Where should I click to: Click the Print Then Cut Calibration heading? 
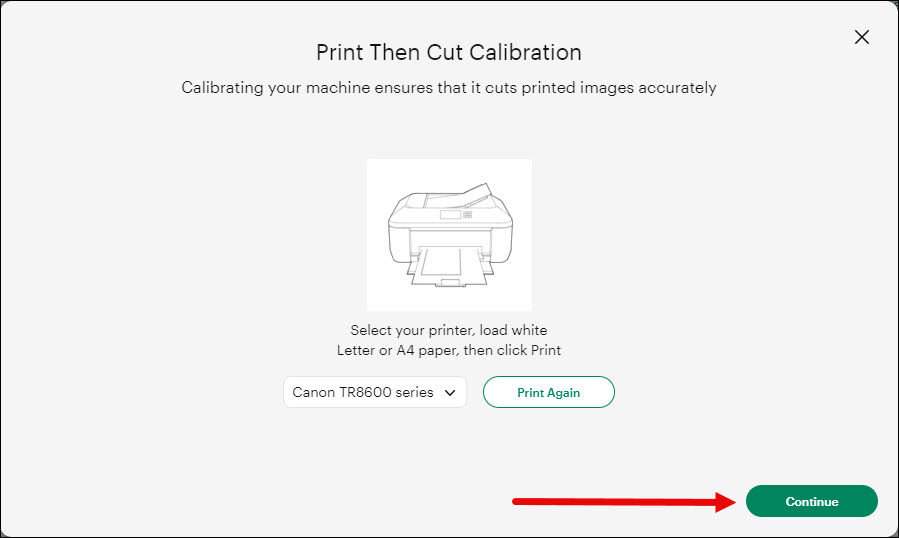449,52
